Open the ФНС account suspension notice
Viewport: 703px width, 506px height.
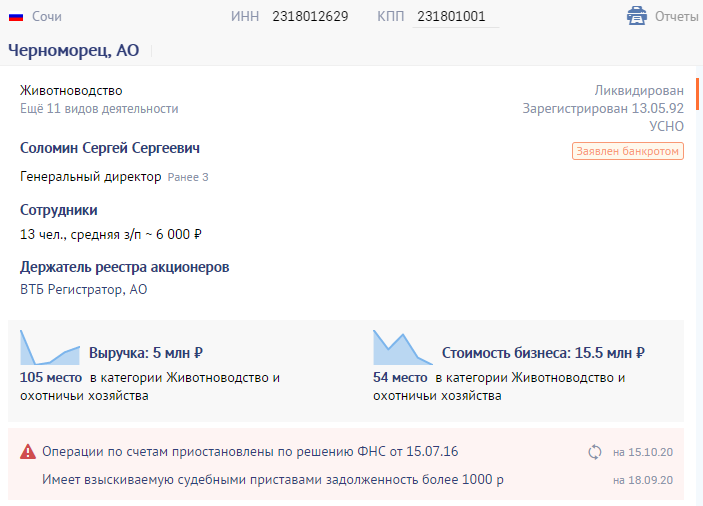coord(250,451)
